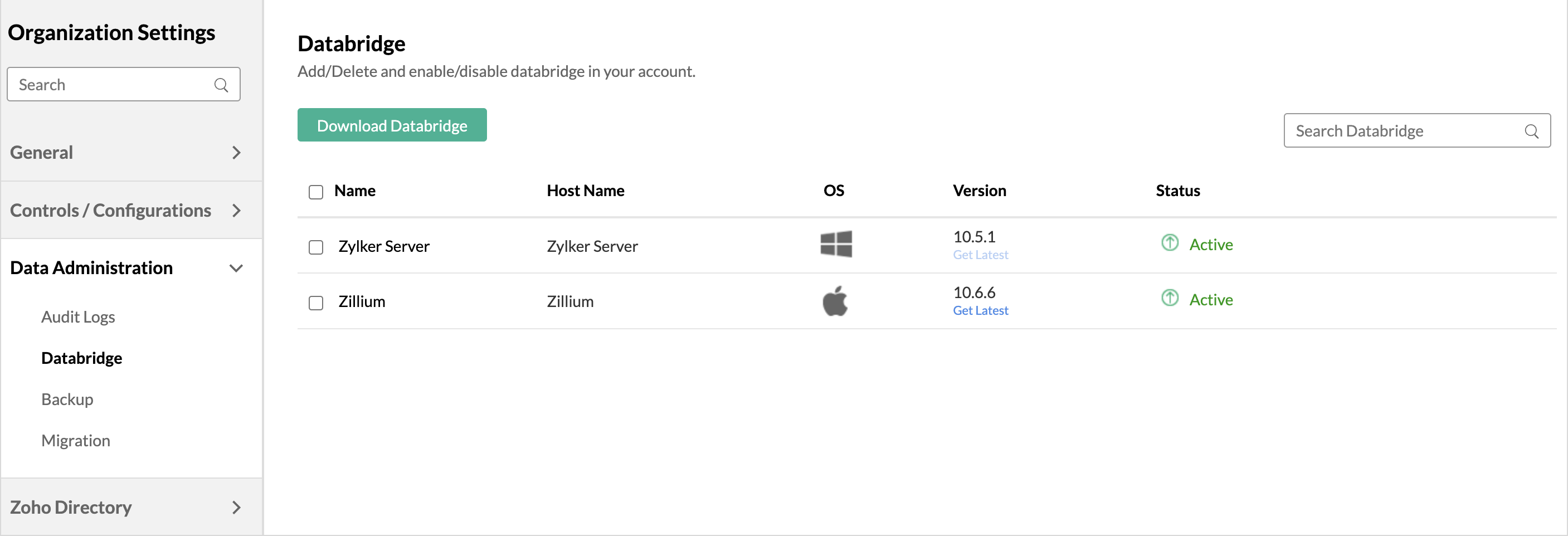Click the OS column header
The width and height of the screenshot is (1568, 536).
coord(834,191)
